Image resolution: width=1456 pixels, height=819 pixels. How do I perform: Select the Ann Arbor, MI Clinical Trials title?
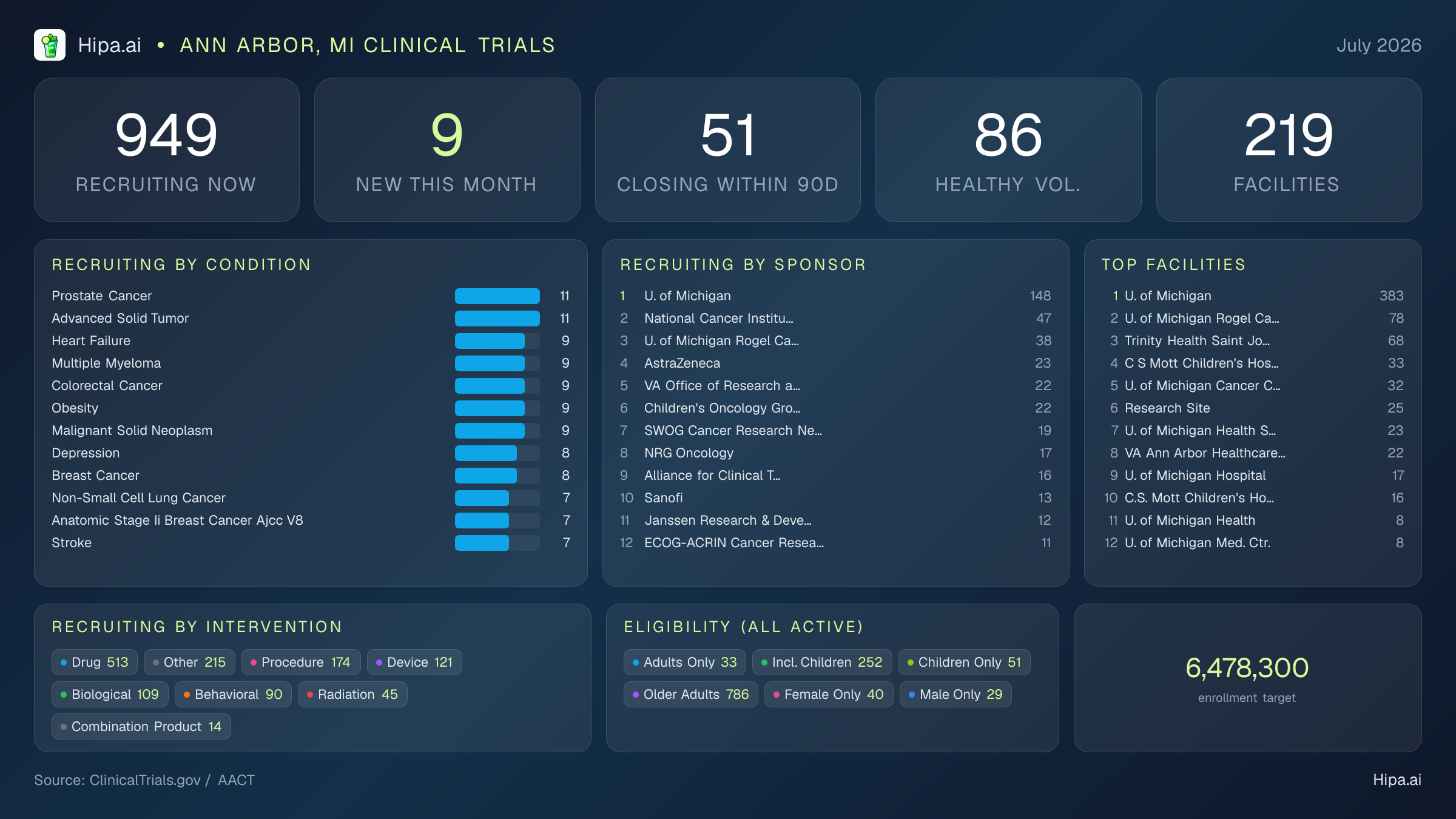click(368, 45)
